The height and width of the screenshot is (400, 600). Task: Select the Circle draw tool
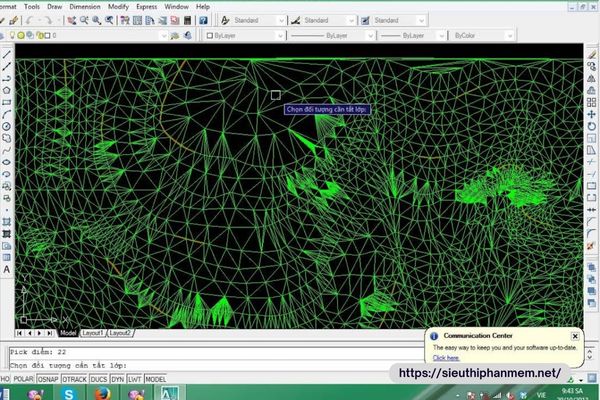(7, 126)
